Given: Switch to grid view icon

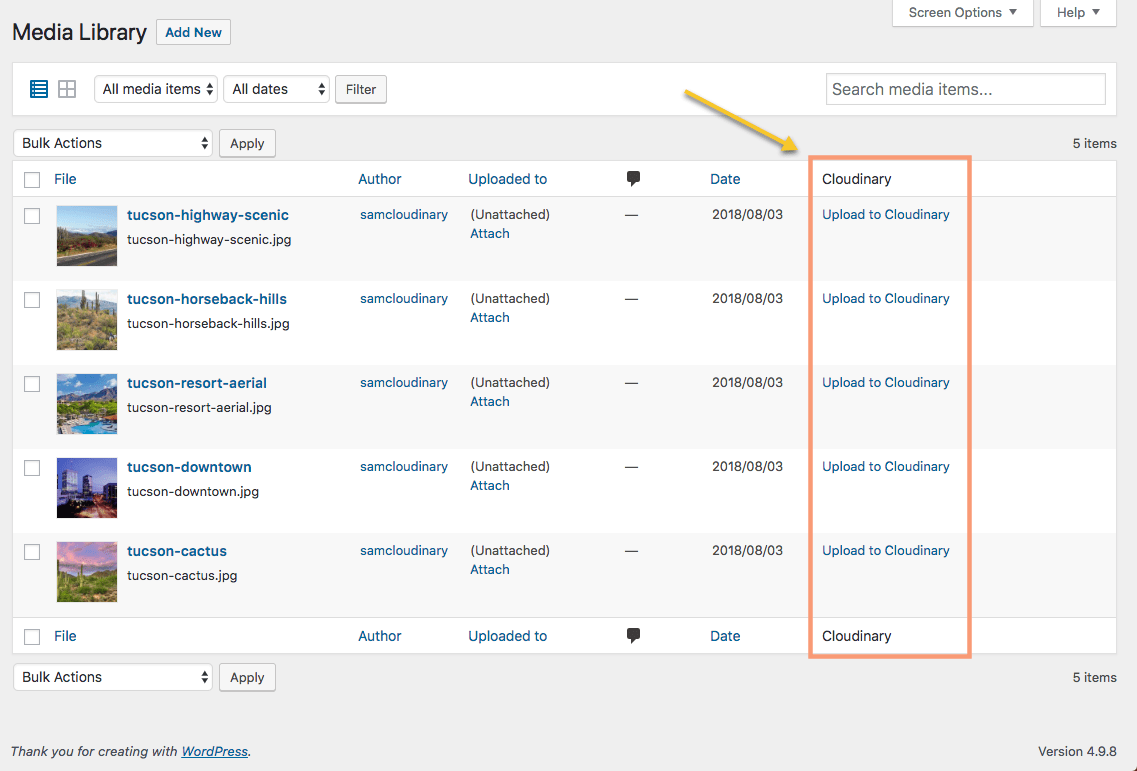Looking at the screenshot, I should tap(67, 89).
